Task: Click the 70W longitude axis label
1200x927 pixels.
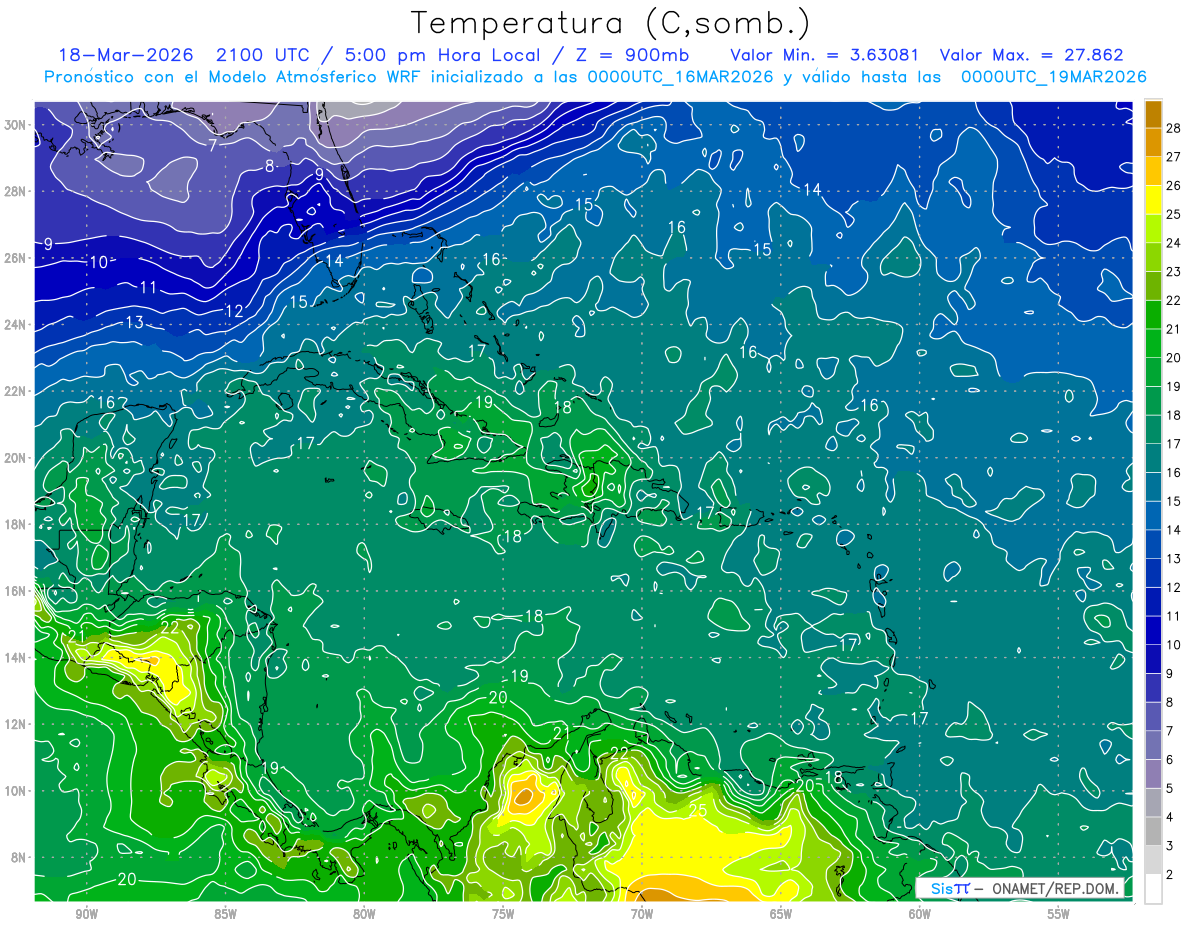Action: click(642, 914)
